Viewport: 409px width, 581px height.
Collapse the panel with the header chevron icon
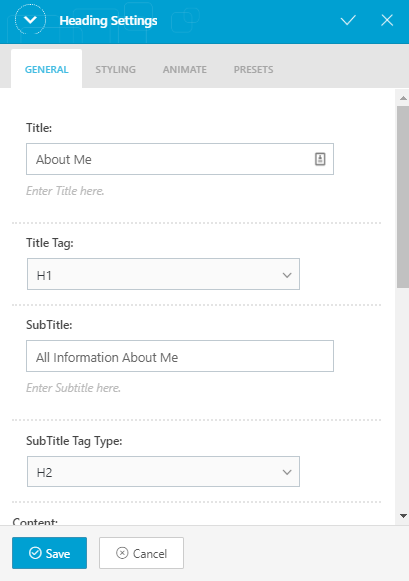[30, 20]
